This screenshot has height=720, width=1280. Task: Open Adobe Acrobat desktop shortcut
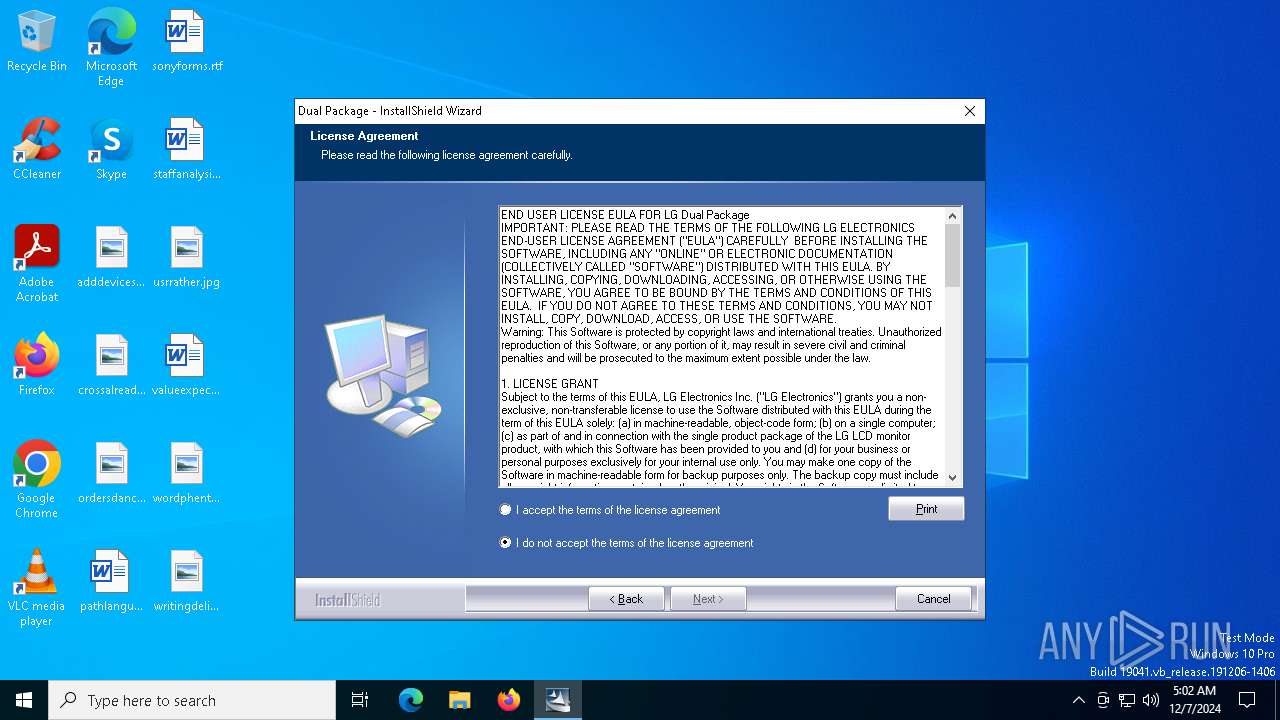[x=37, y=263]
